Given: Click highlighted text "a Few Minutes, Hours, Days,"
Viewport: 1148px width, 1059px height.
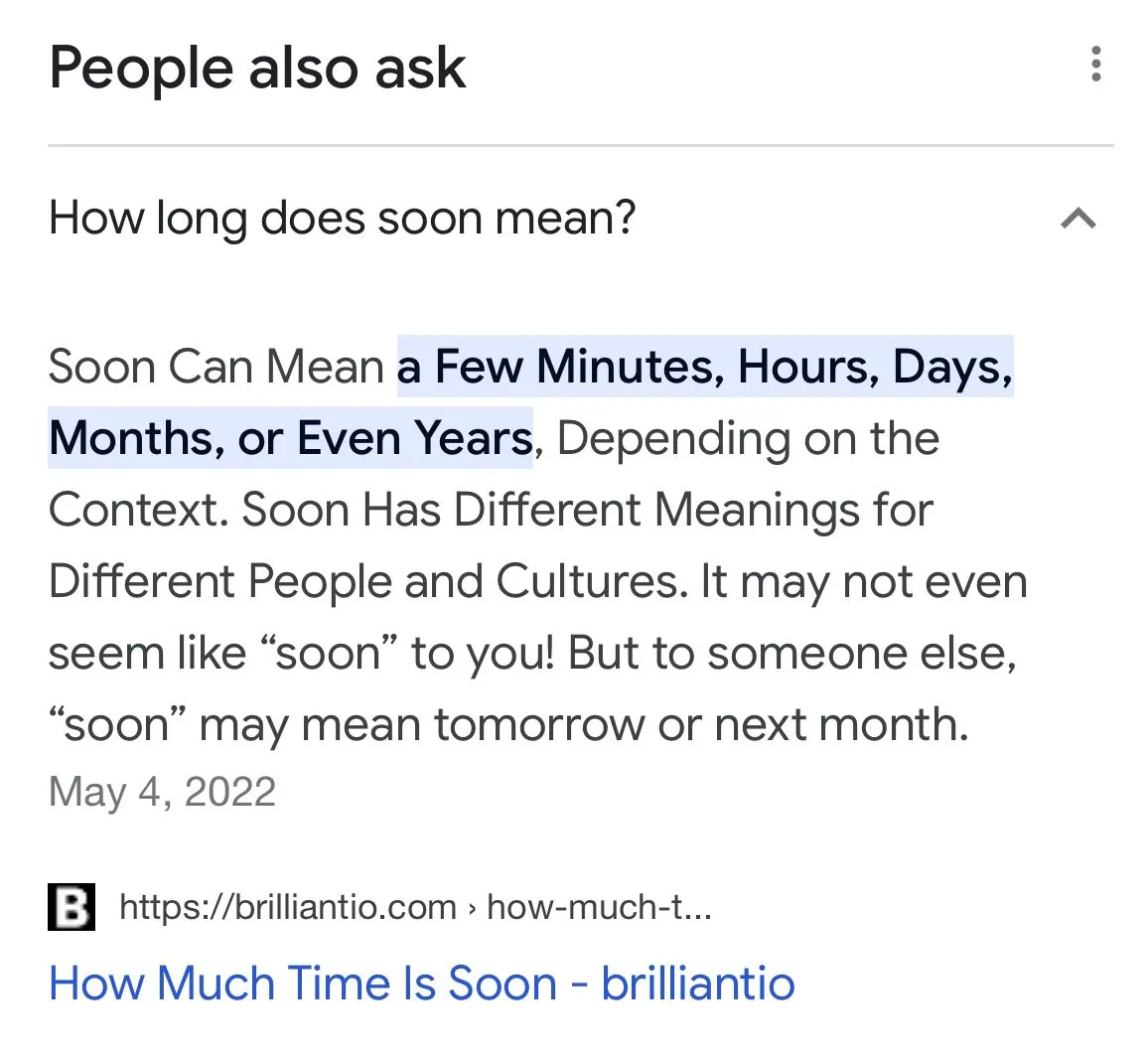Looking at the screenshot, I should click(705, 367).
